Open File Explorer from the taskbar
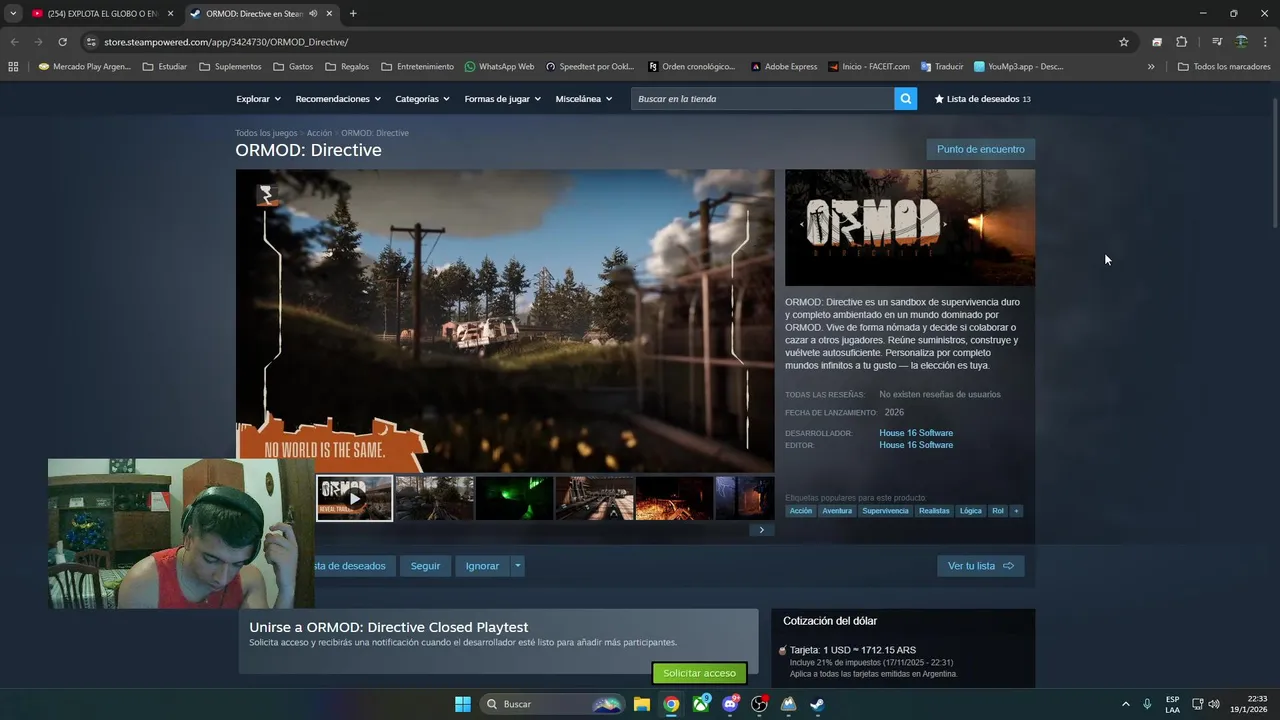 tap(642, 704)
